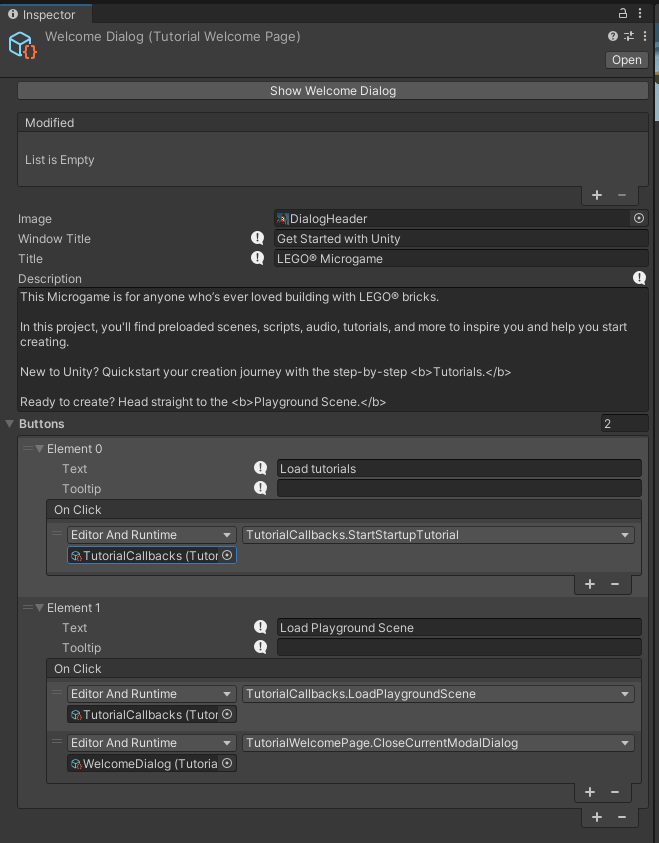The width and height of the screenshot is (659, 843).
Task: Open the component help reference icon
Action: (612, 36)
